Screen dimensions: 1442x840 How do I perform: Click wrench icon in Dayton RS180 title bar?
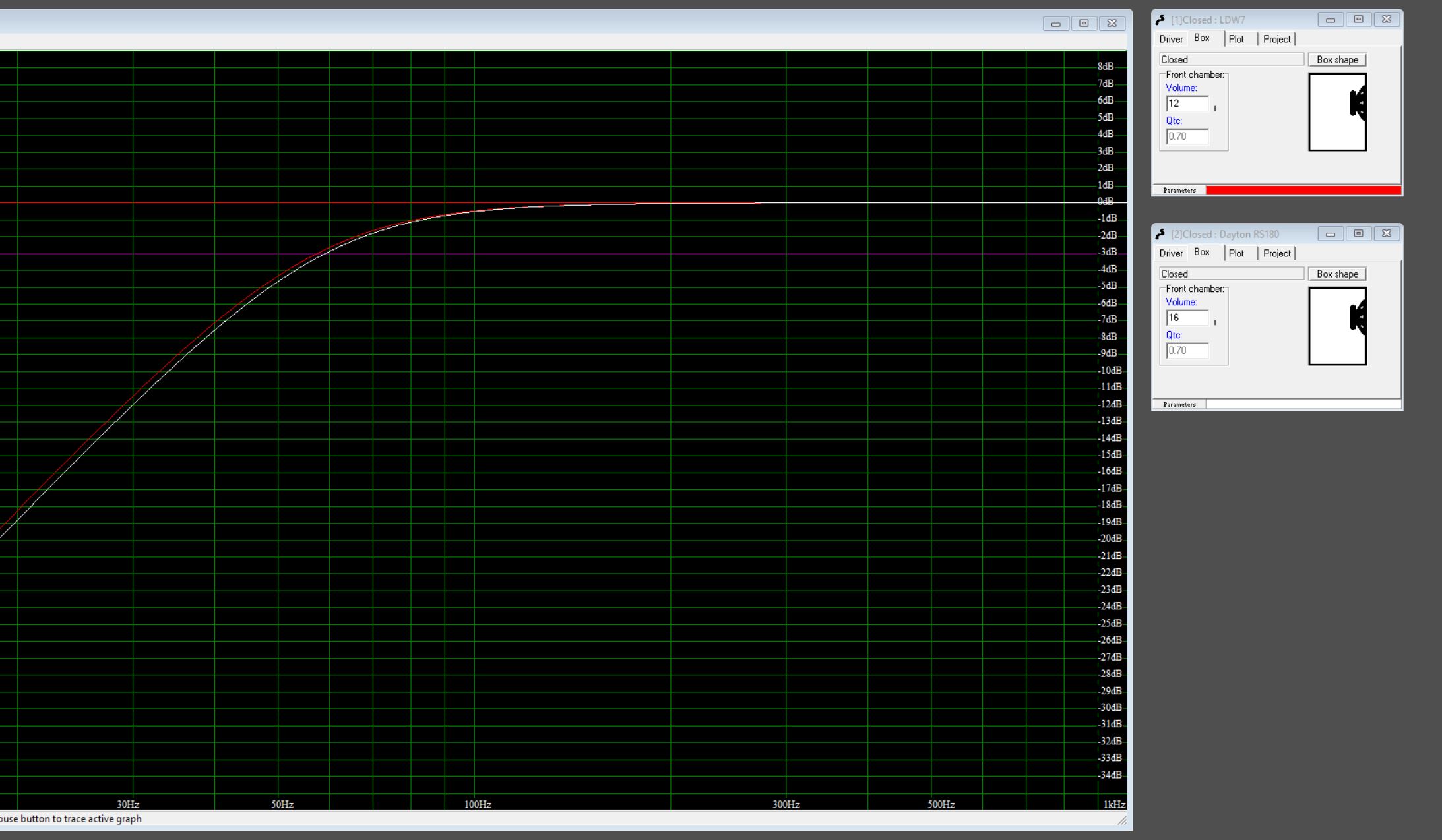pyautogui.click(x=1161, y=234)
